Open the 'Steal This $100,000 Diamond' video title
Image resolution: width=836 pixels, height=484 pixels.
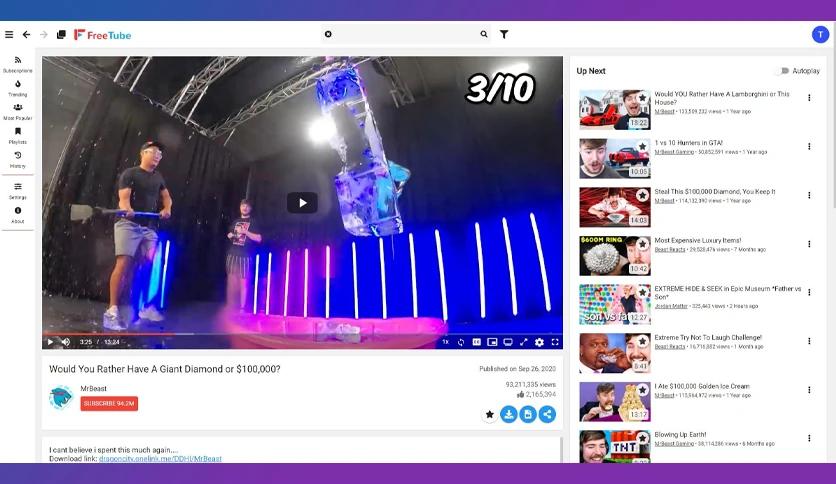[x=714, y=191]
